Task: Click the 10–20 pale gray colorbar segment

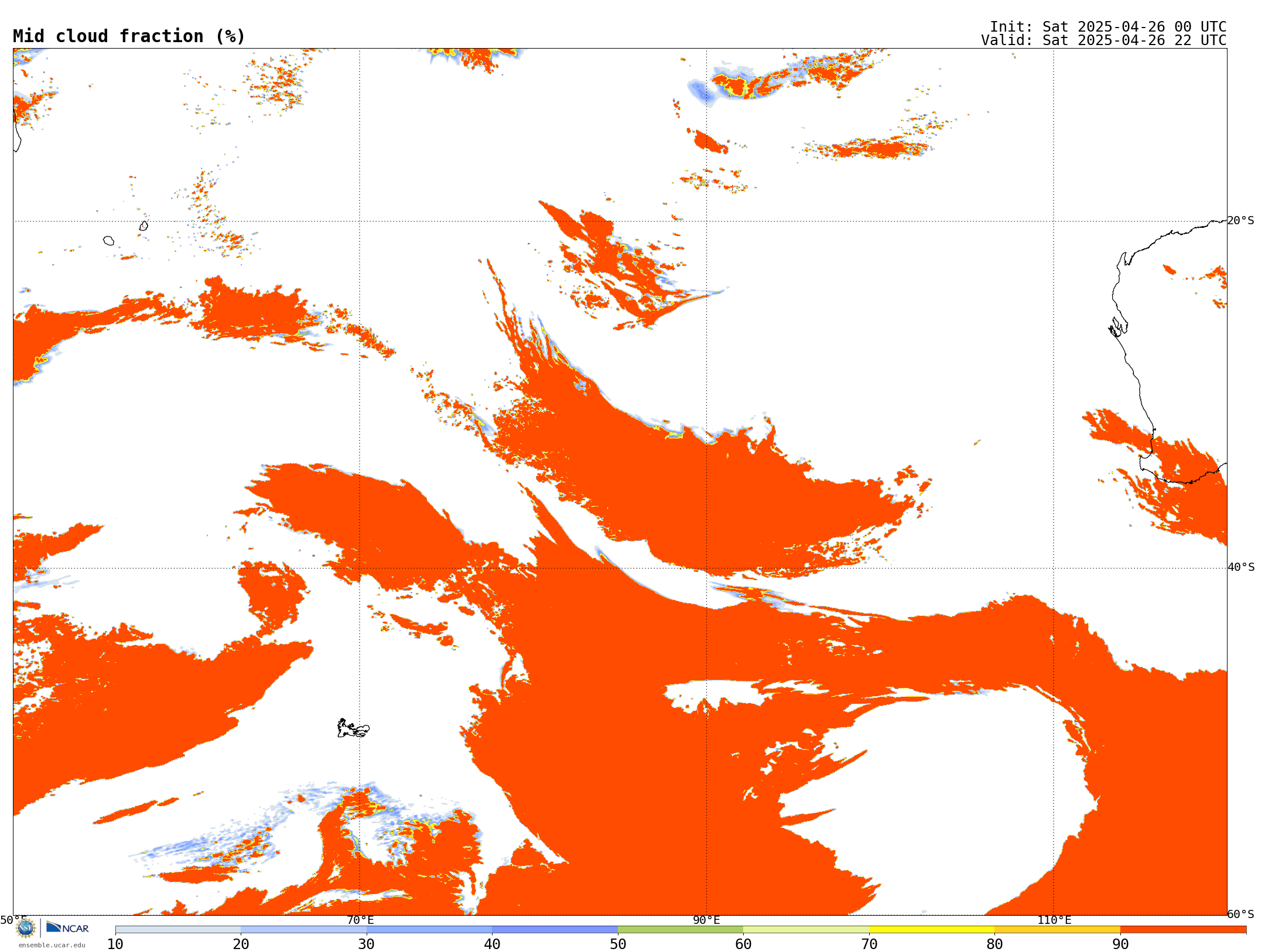Action: (x=178, y=930)
